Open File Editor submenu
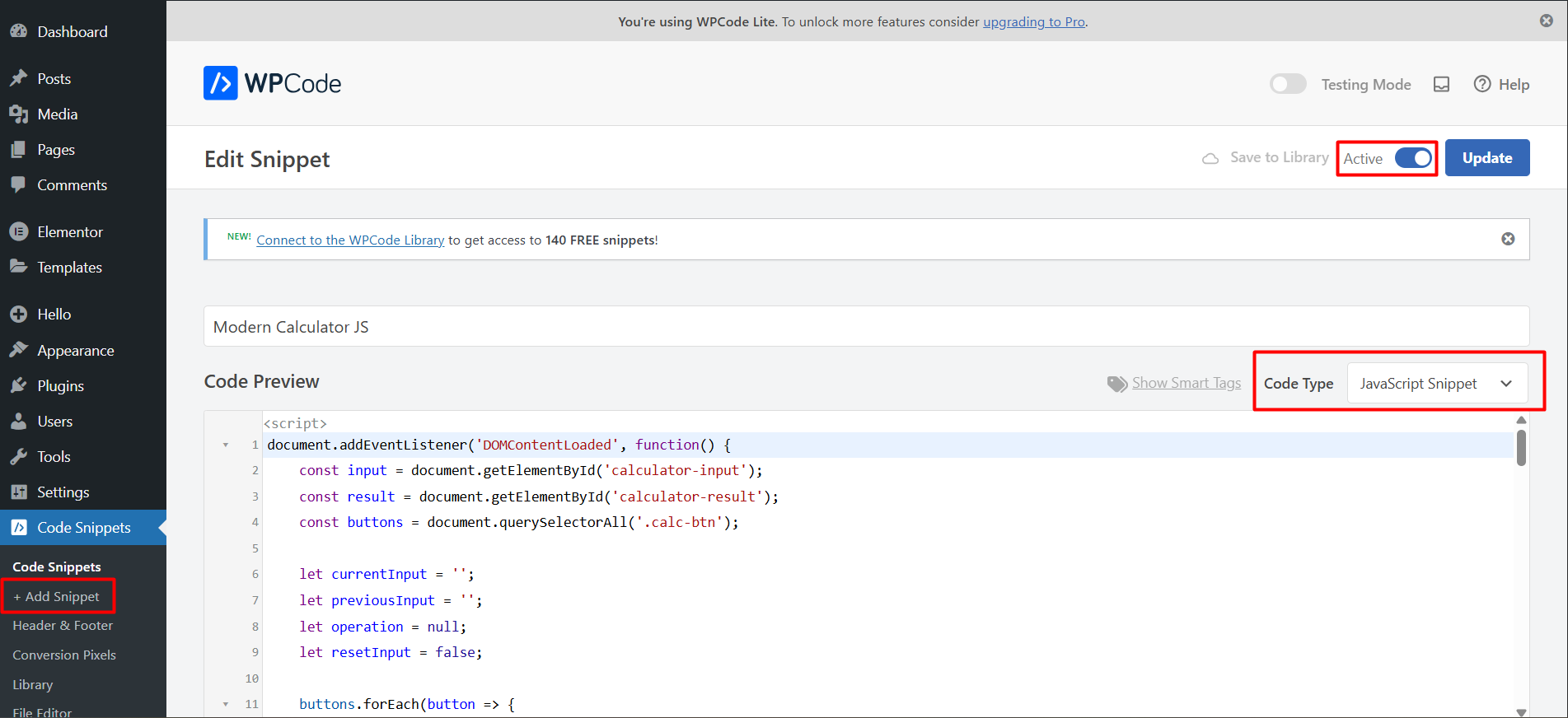This screenshot has width=1568, height=718. (x=42, y=711)
